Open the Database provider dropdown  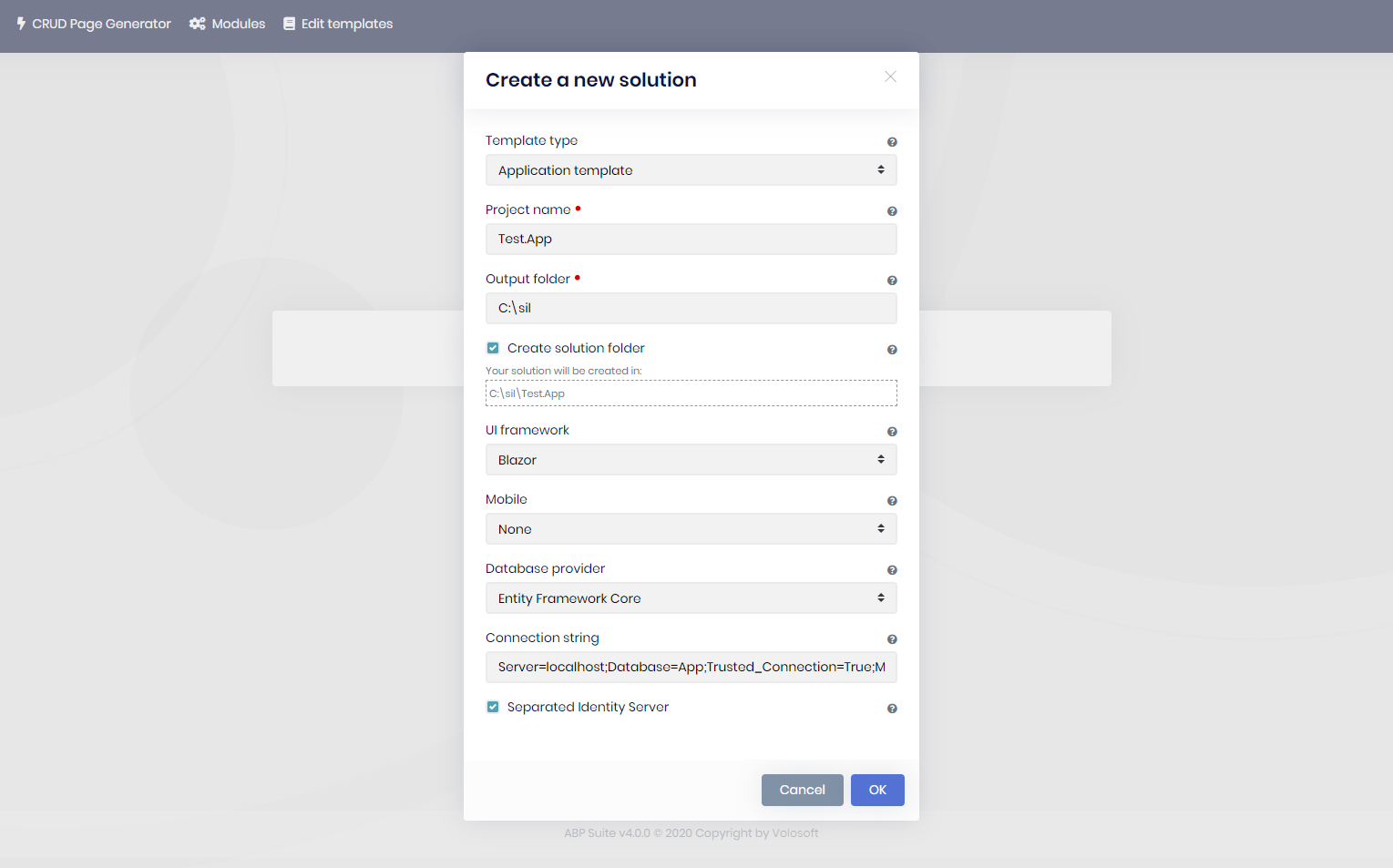click(691, 598)
